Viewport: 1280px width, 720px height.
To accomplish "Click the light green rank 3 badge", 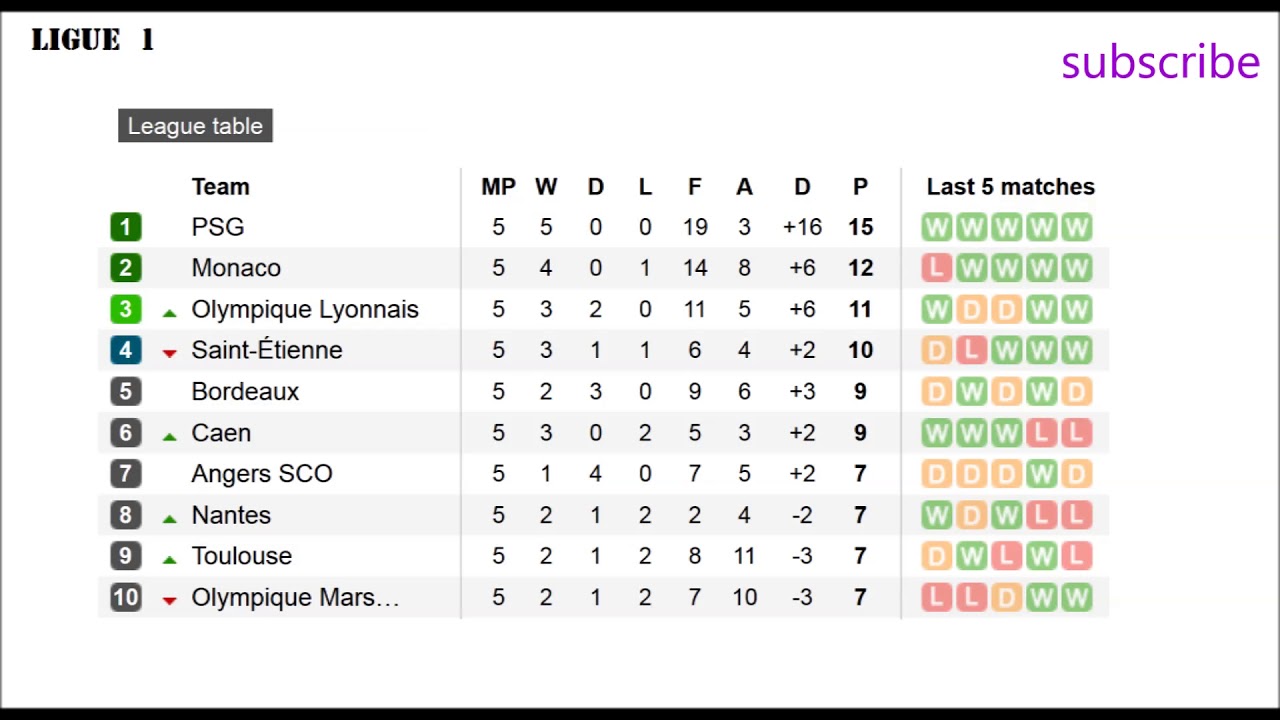I will pos(125,309).
